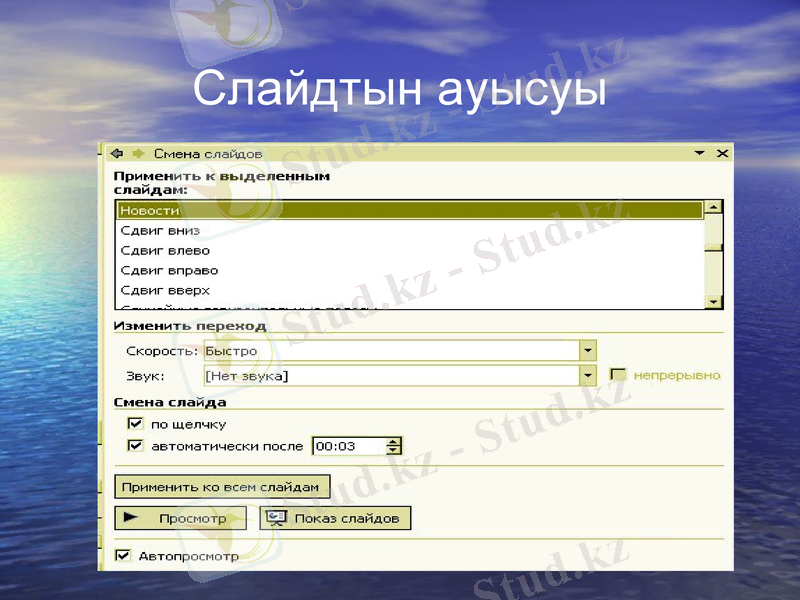Viewport: 800px width, 600px height.
Task: Click the Просмотр play button
Action: click(180, 519)
